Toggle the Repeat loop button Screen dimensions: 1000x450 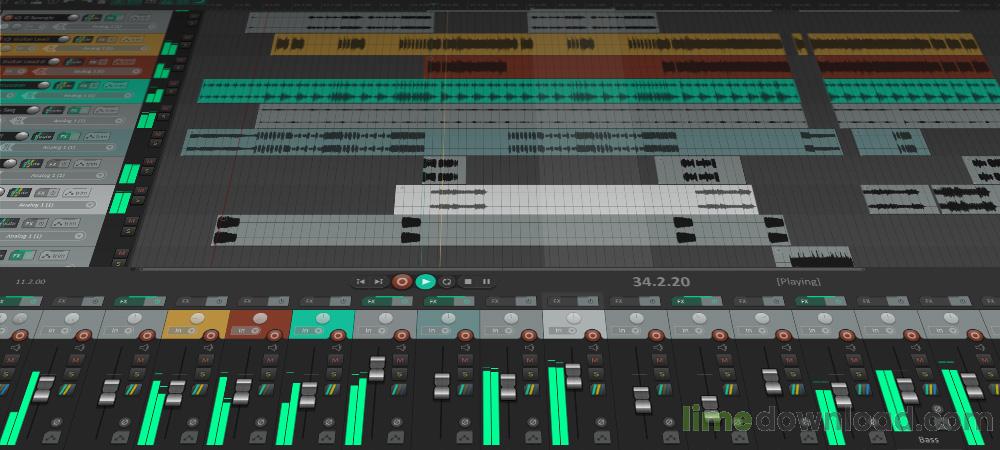pos(446,282)
